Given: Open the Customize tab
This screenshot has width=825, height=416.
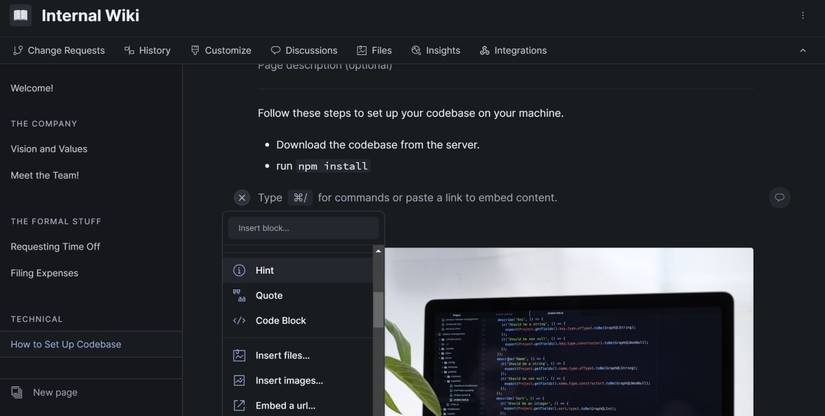Looking at the screenshot, I should point(221,50).
